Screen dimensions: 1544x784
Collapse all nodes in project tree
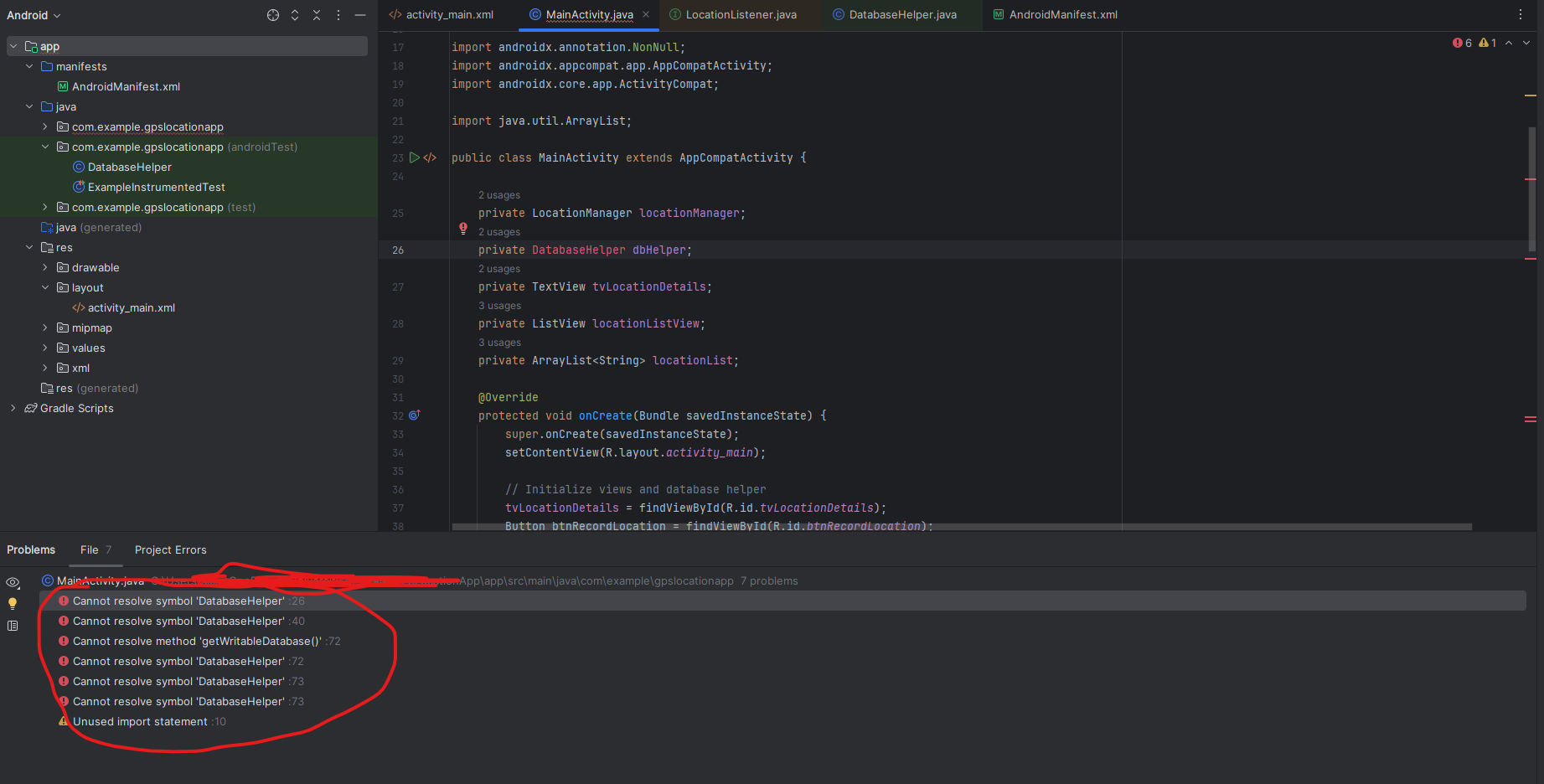317,15
